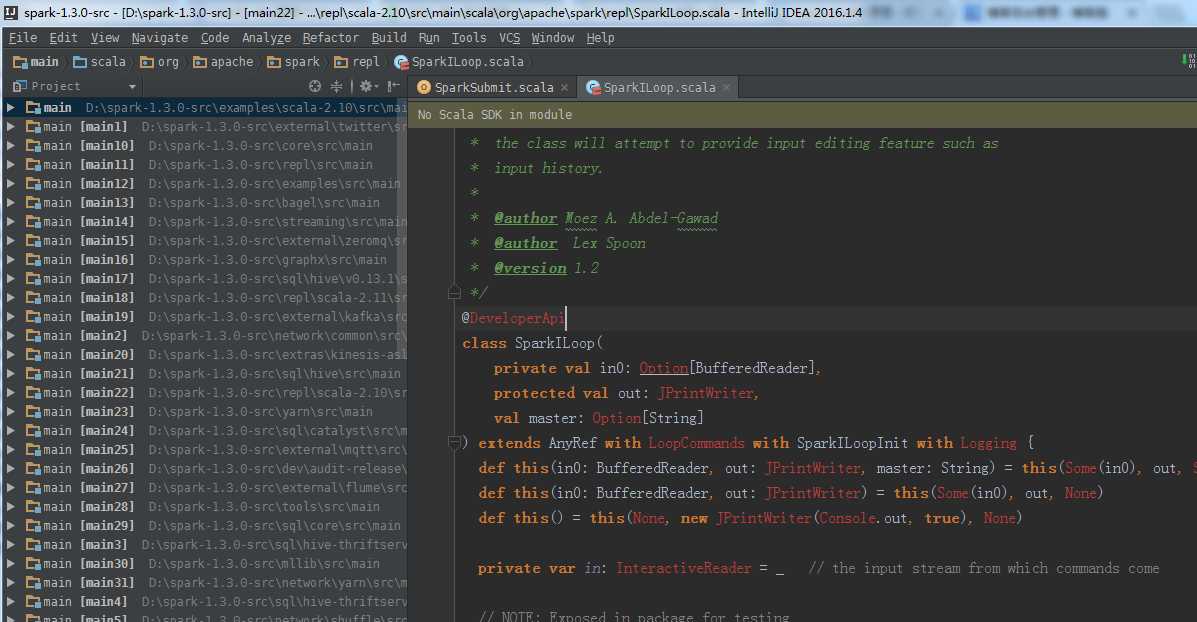Select the main [main3] hive-thriftserver module

[204, 545]
